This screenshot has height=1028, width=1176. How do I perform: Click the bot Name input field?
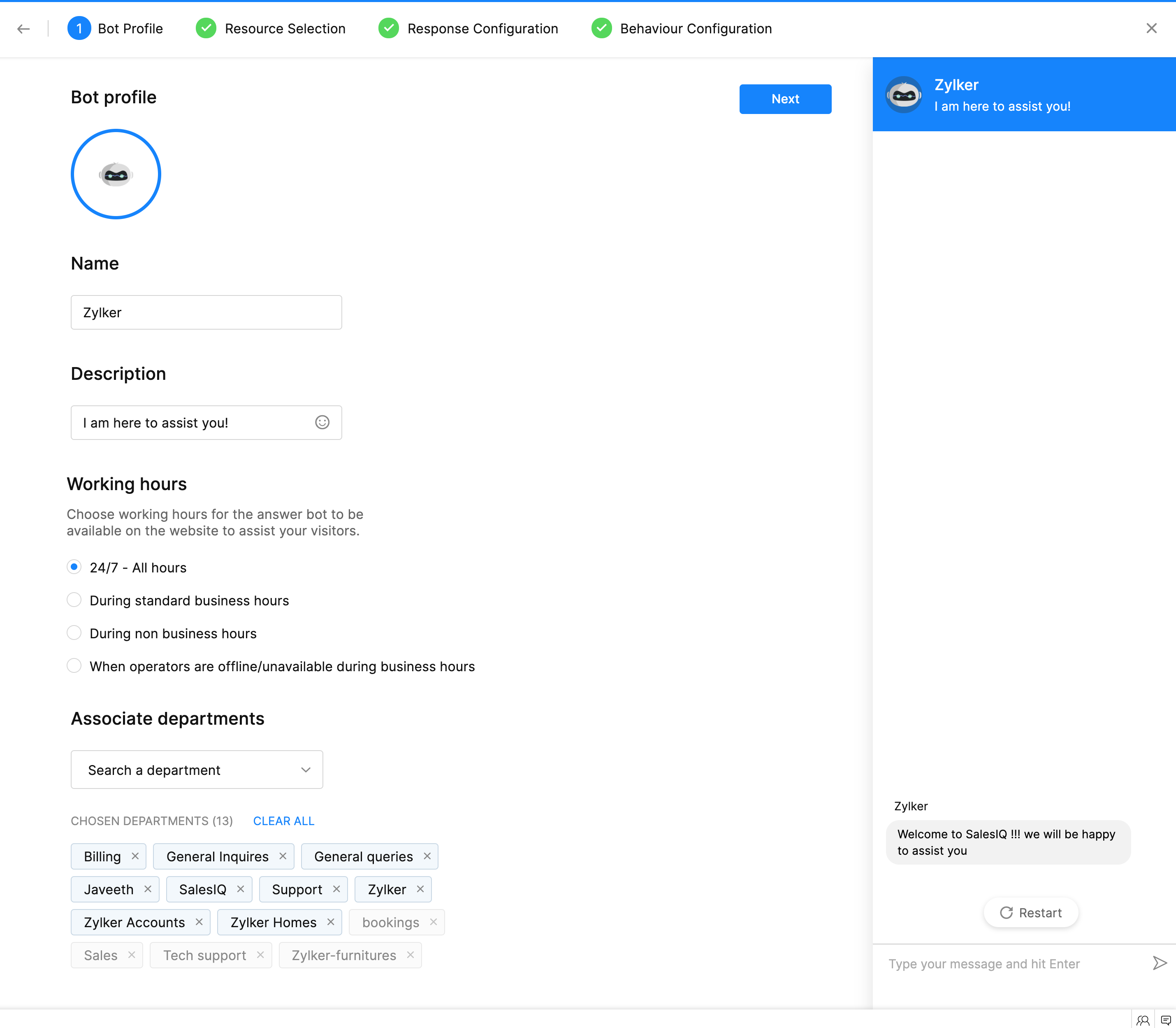coord(206,313)
